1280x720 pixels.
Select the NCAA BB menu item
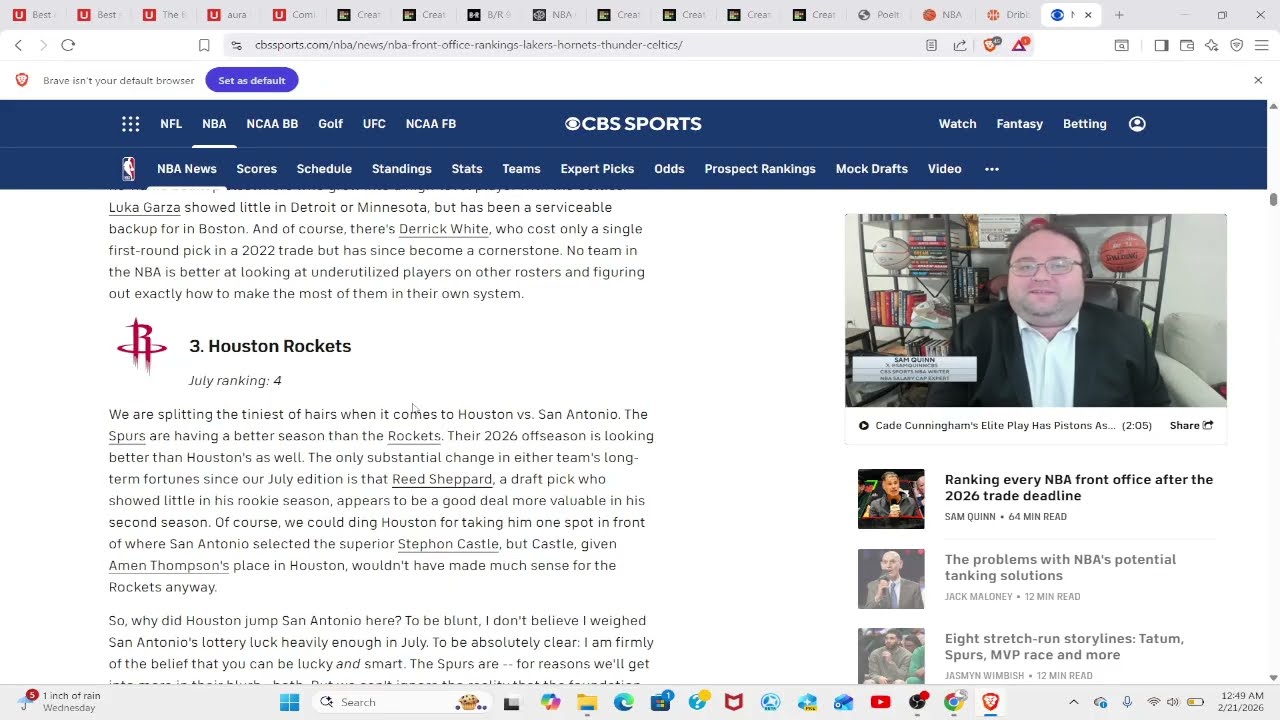[x=272, y=124]
